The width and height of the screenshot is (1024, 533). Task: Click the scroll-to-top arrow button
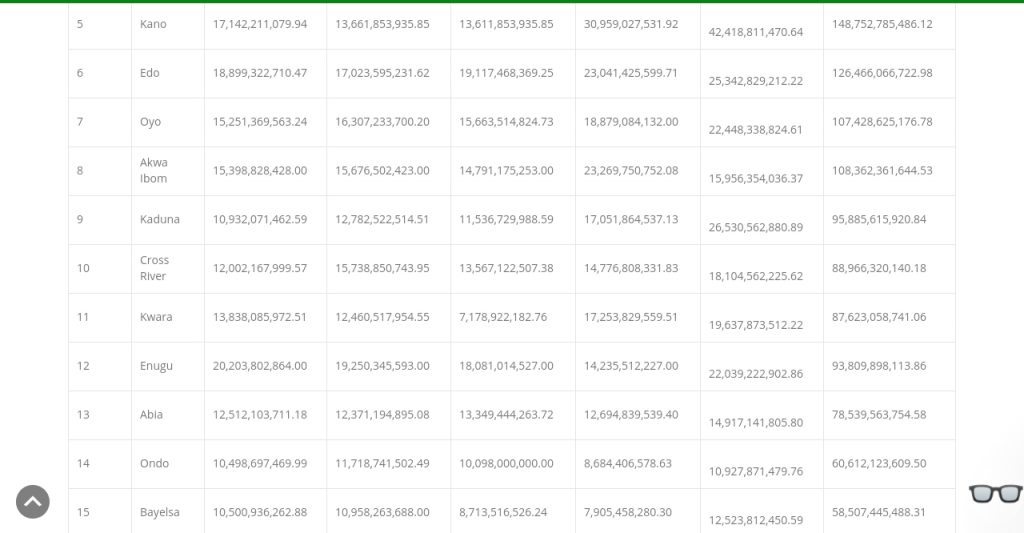[33, 501]
